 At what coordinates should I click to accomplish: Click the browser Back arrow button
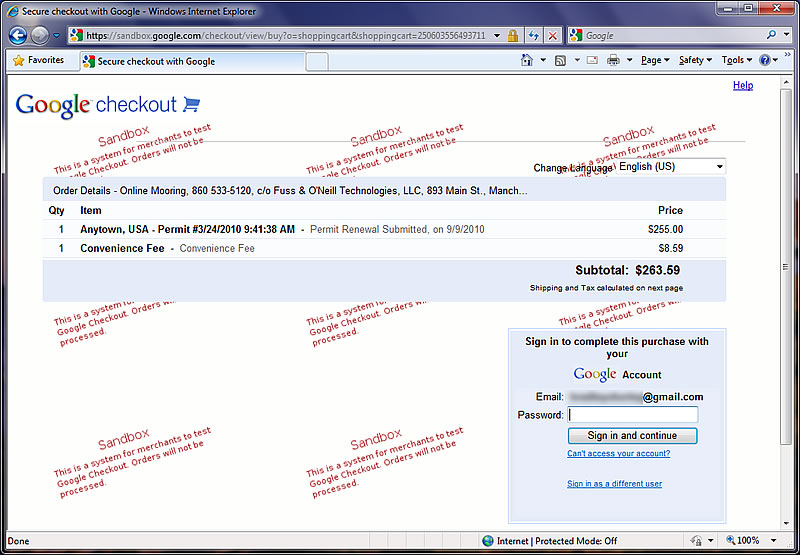[18, 35]
